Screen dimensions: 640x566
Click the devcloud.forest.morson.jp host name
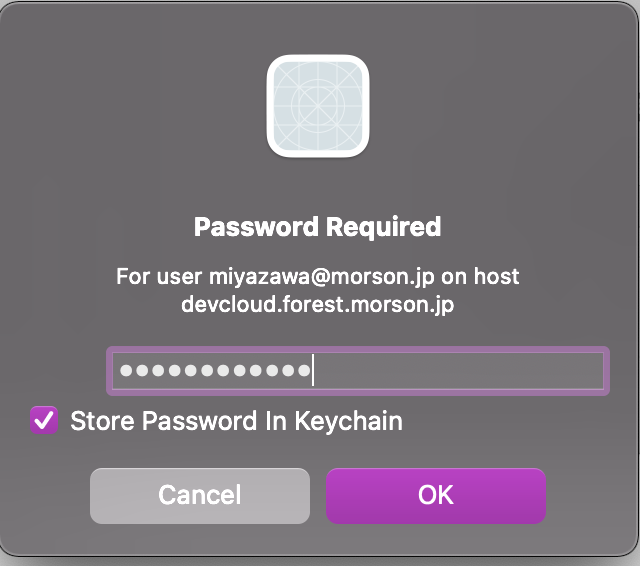coord(317,304)
